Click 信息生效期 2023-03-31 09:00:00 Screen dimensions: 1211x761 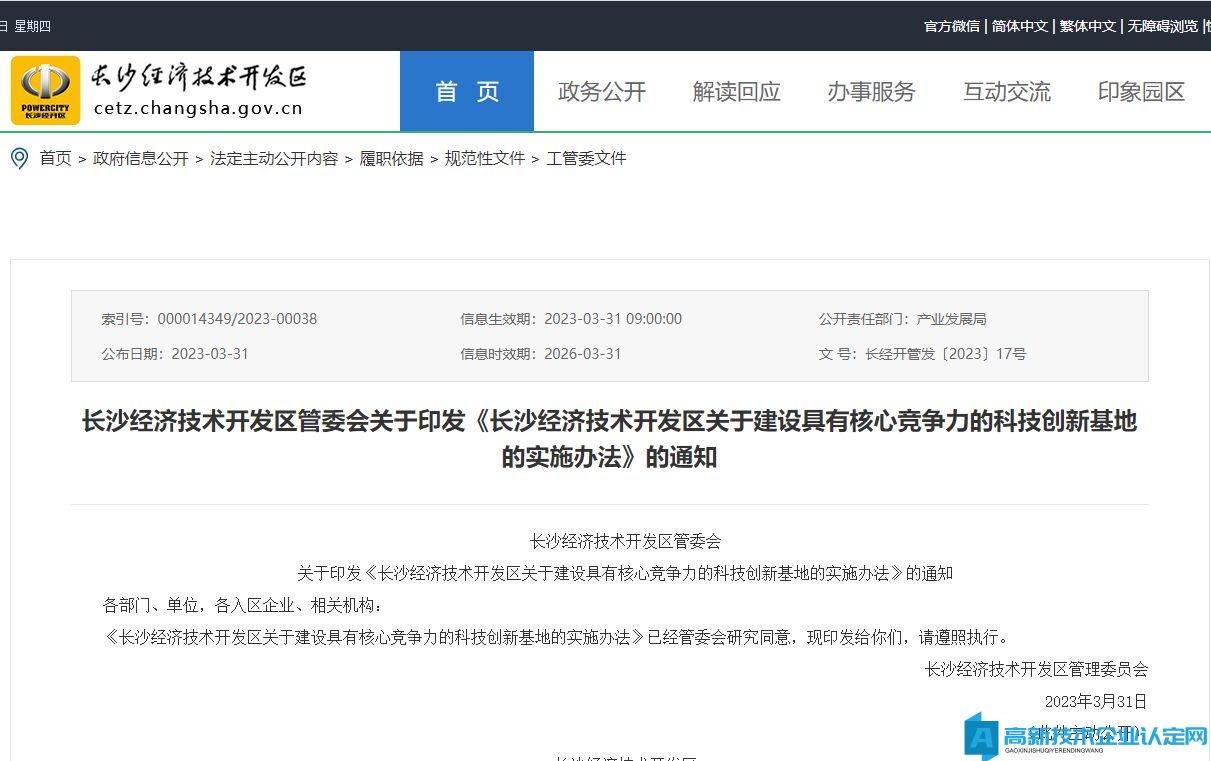click(x=571, y=319)
